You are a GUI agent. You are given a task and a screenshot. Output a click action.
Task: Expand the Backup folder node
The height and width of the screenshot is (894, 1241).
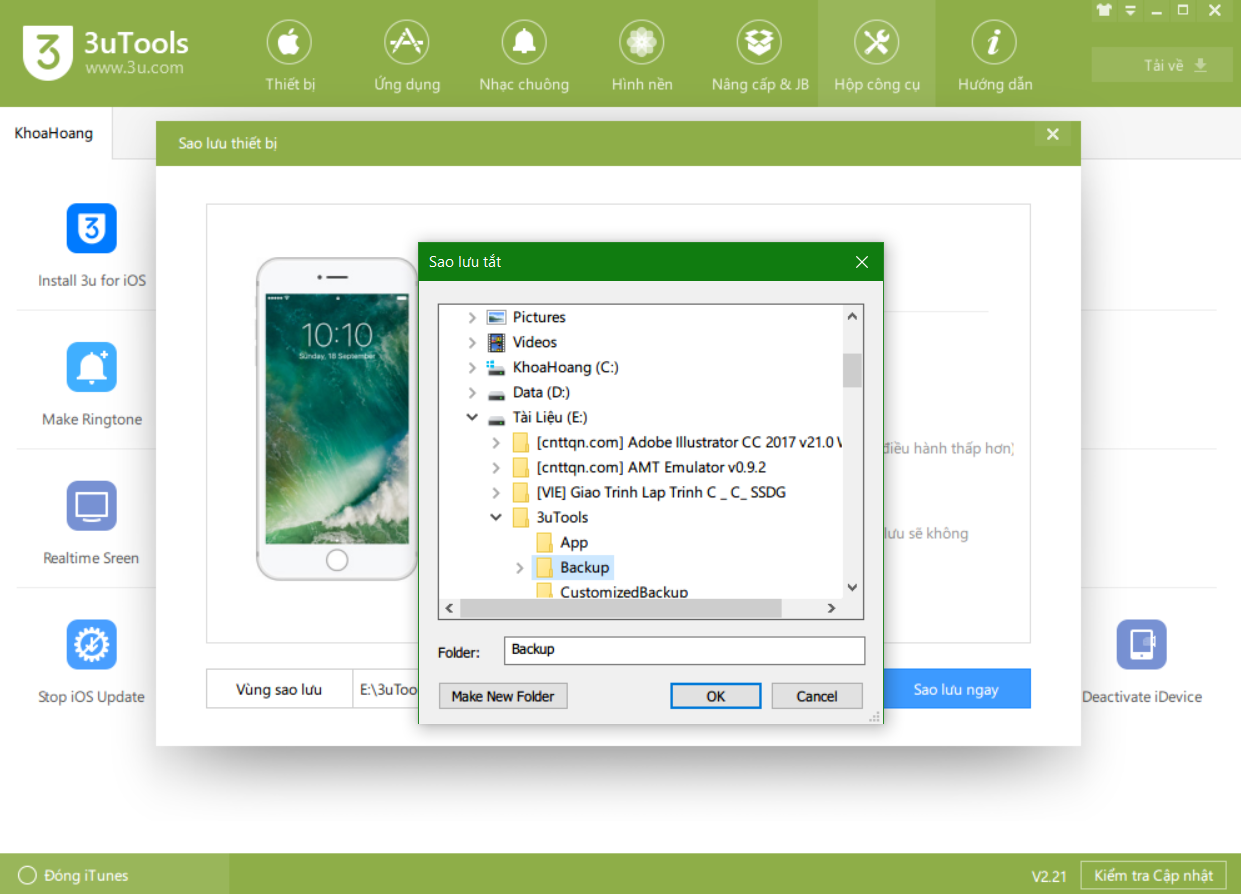pyautogui.click(x=520, y=568)
